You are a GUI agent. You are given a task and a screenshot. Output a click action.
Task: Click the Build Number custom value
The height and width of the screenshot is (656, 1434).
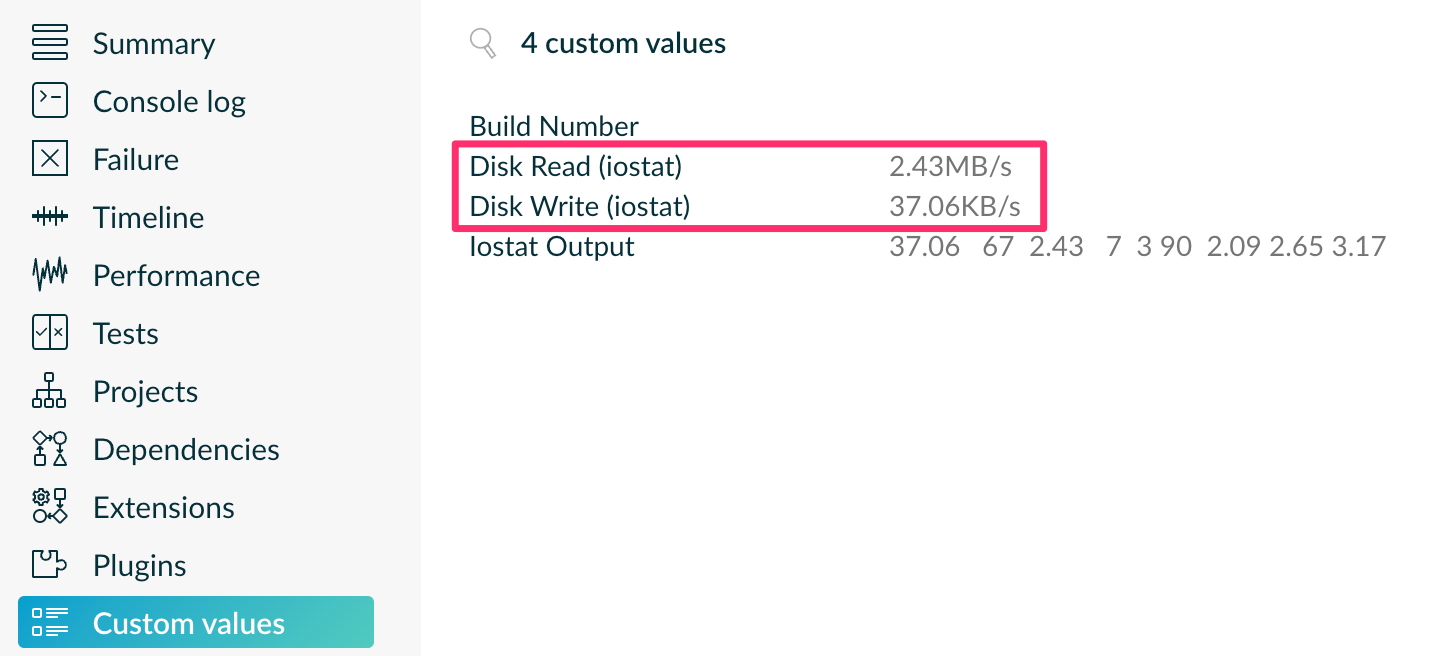click(x=554, y=127)
